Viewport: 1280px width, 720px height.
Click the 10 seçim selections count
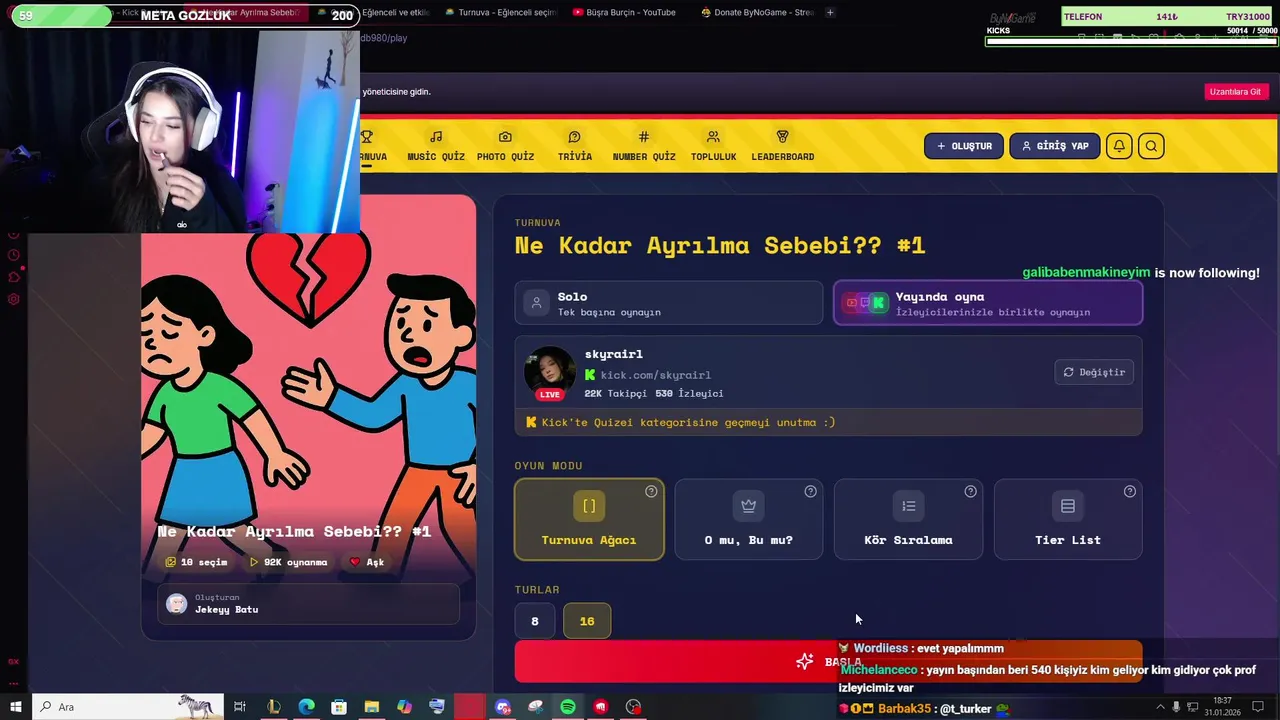coord(196,562)
